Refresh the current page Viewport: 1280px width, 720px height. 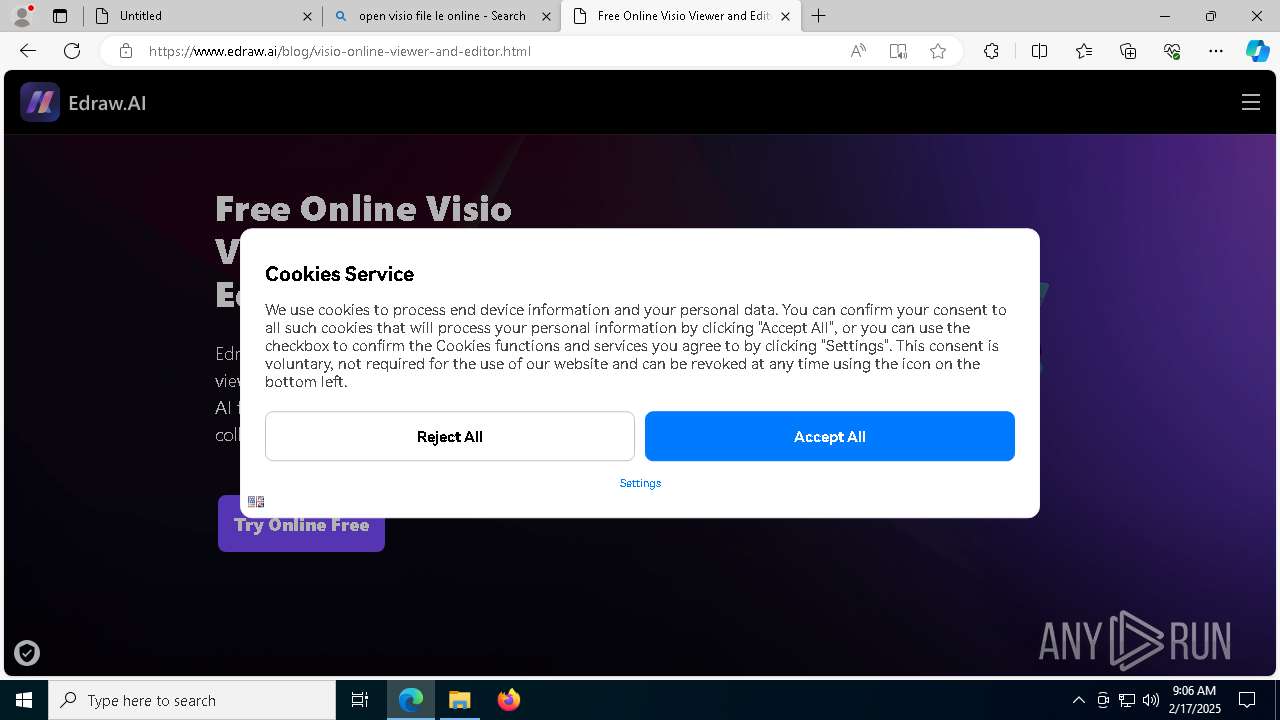pyautogui.click(x=72, y=51)
